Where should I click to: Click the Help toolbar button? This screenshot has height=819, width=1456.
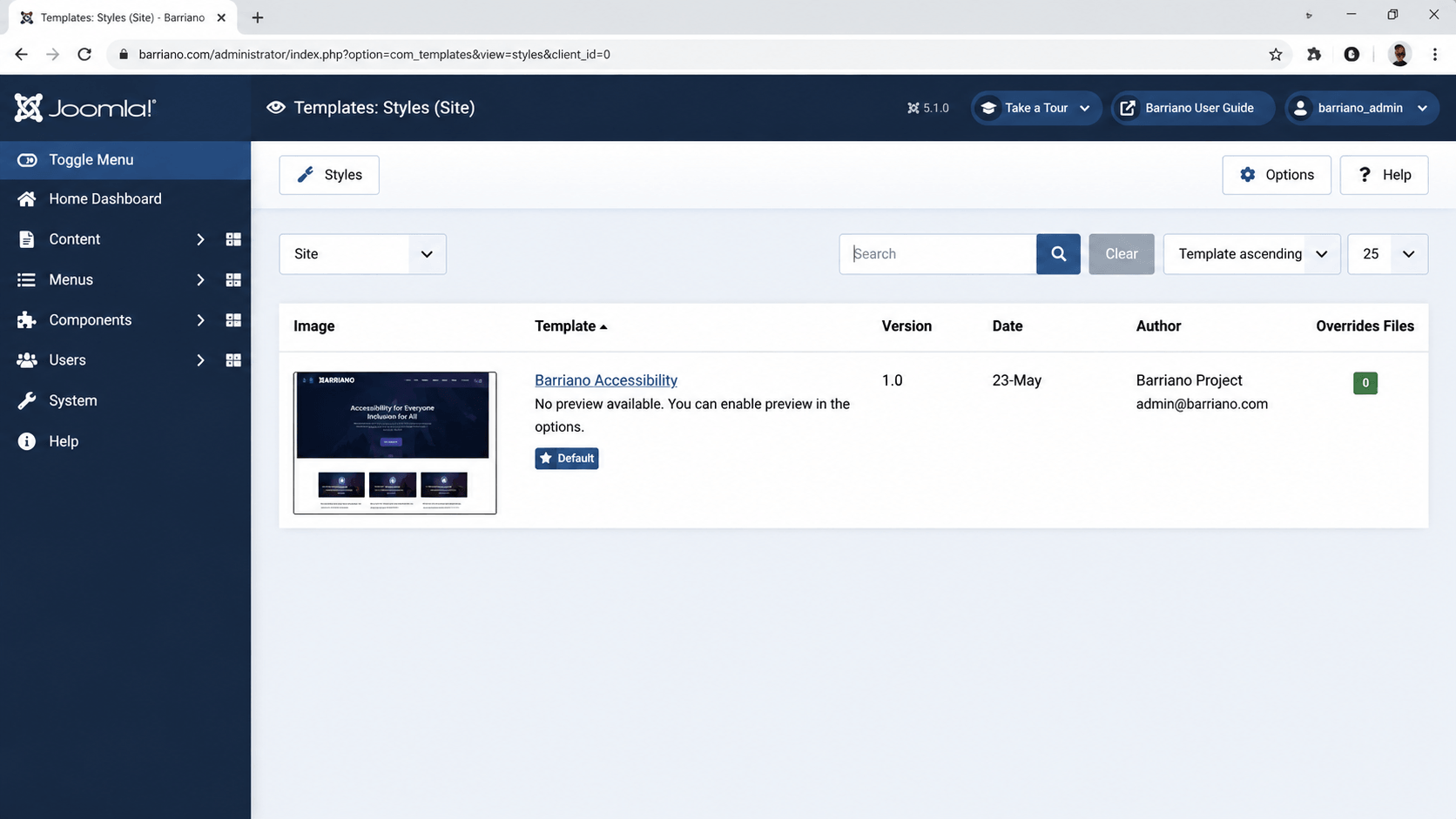point(1384,175)
